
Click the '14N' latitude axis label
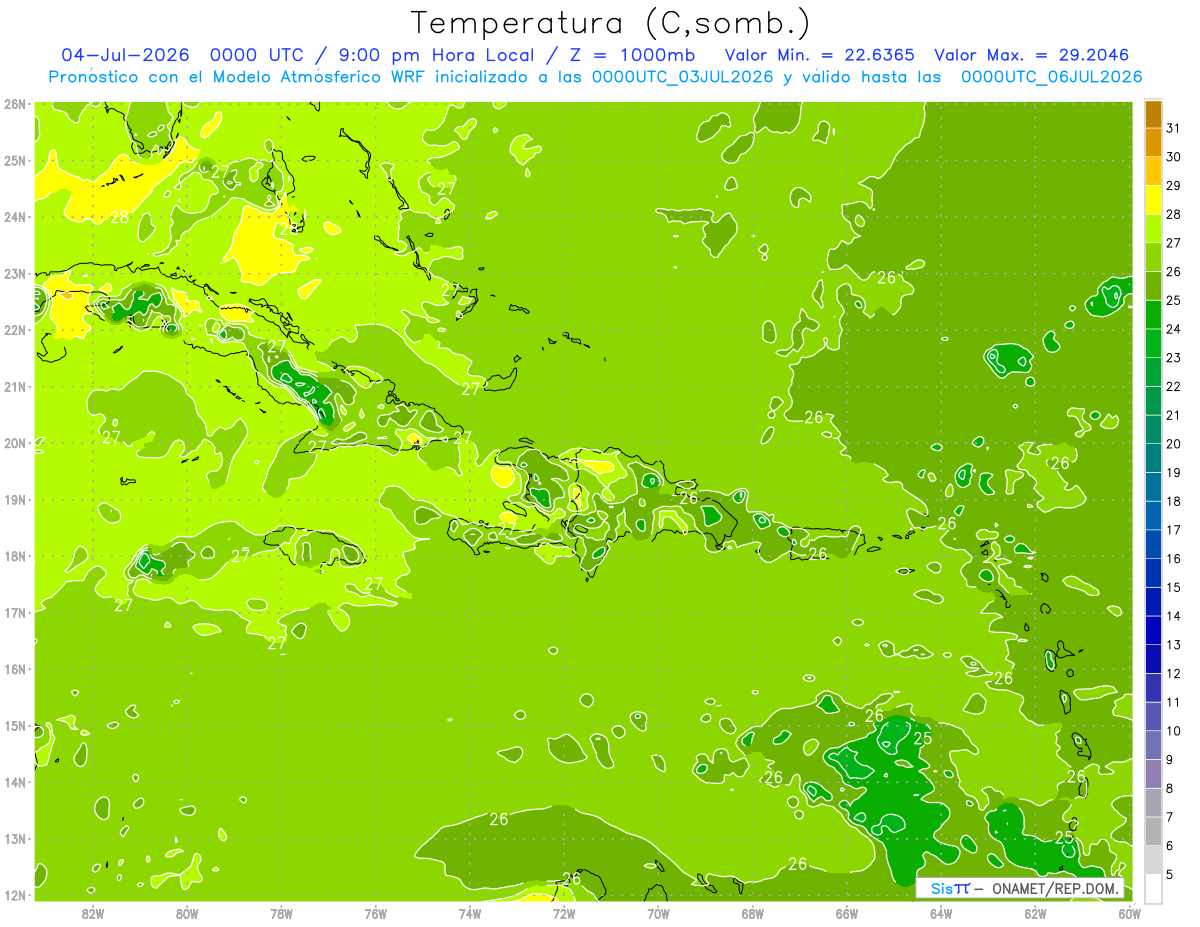coord(14,782)
